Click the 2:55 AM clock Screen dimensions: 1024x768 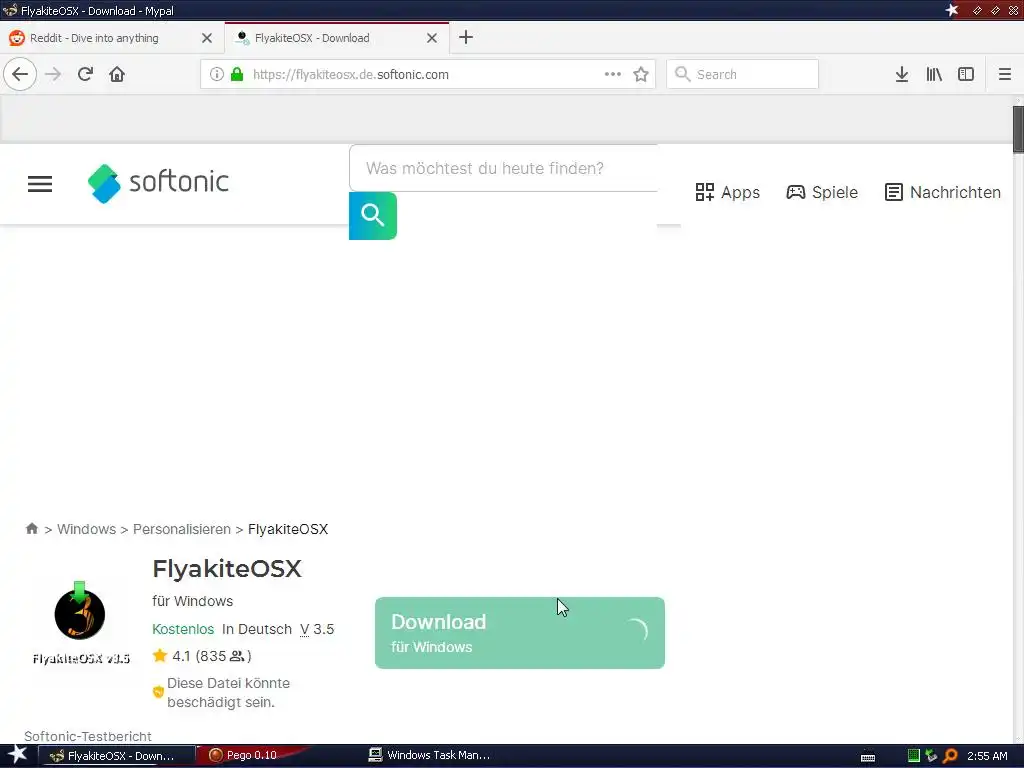click(x=987, y=756)
